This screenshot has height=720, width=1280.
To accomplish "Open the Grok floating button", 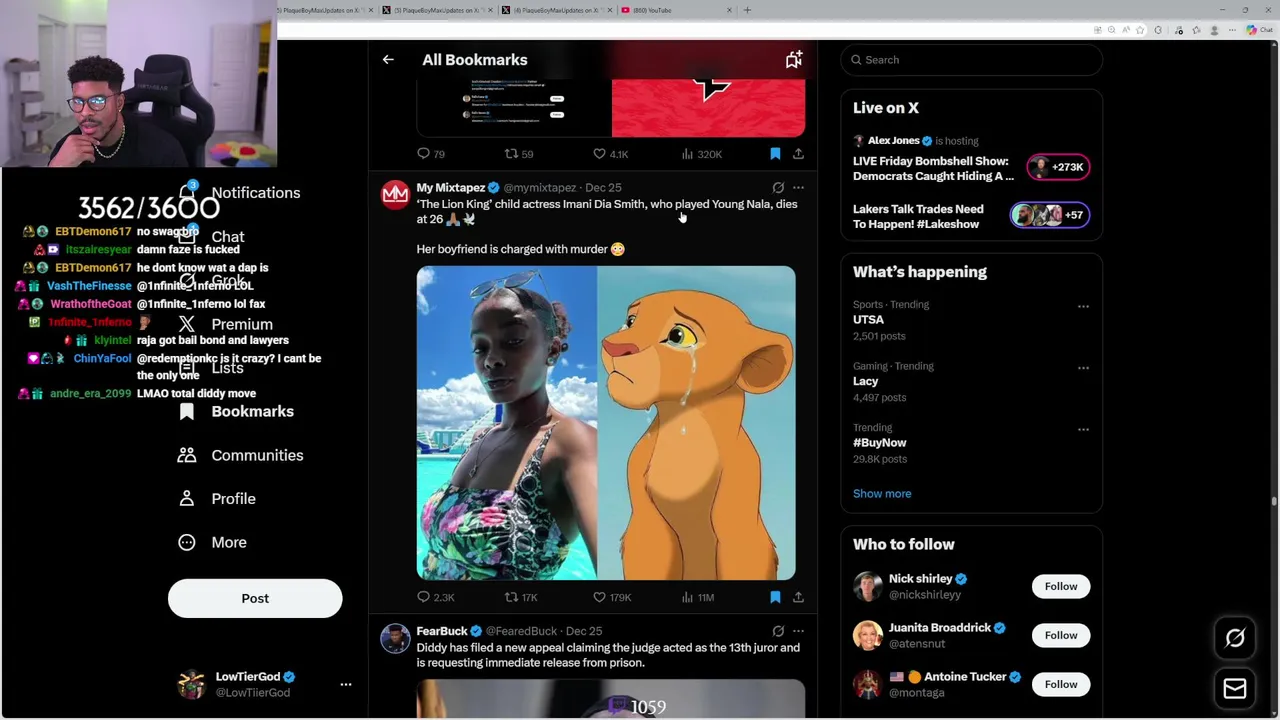I will tap(1235, 638).
